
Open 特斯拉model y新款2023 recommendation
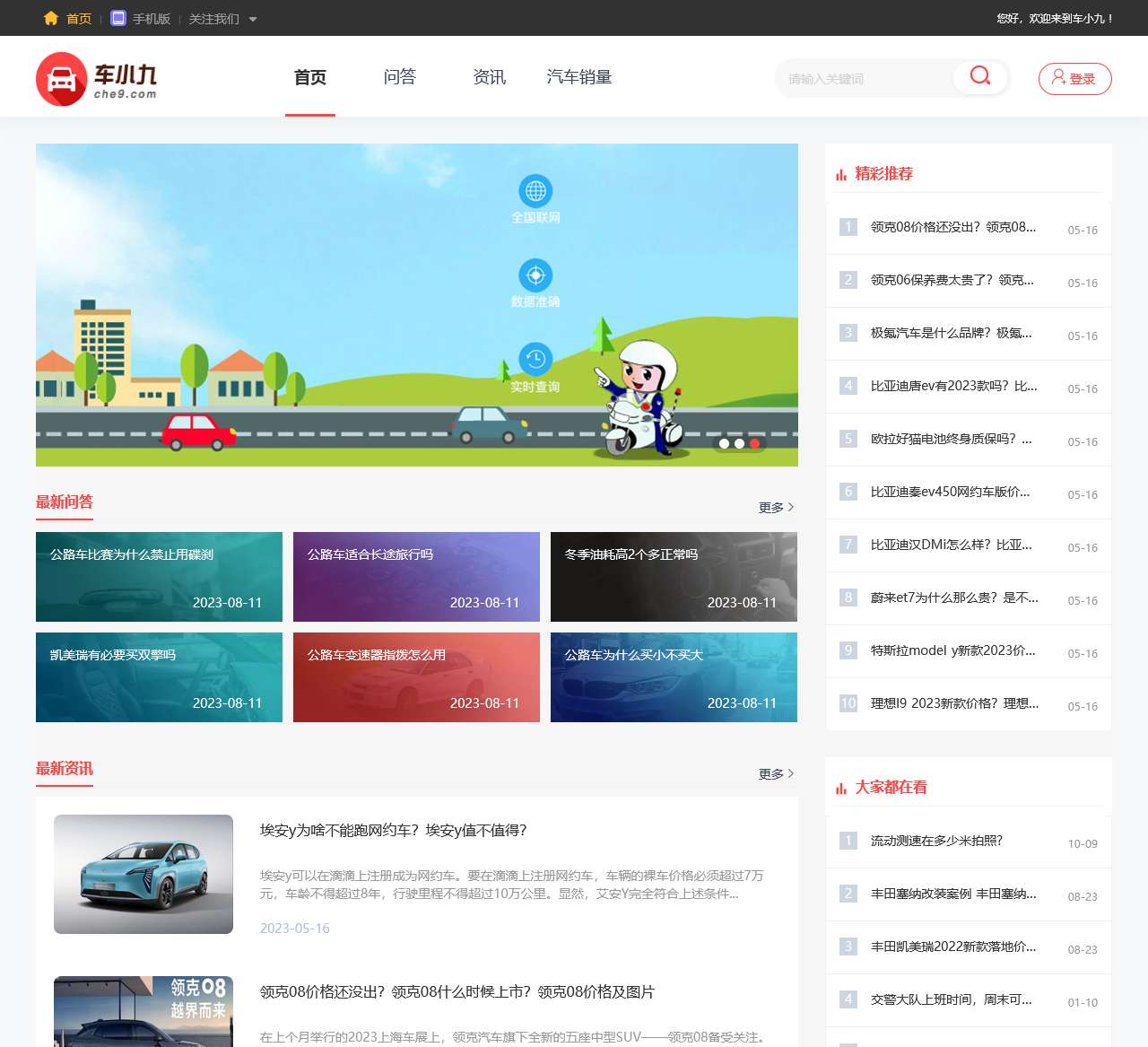[953, 650]
